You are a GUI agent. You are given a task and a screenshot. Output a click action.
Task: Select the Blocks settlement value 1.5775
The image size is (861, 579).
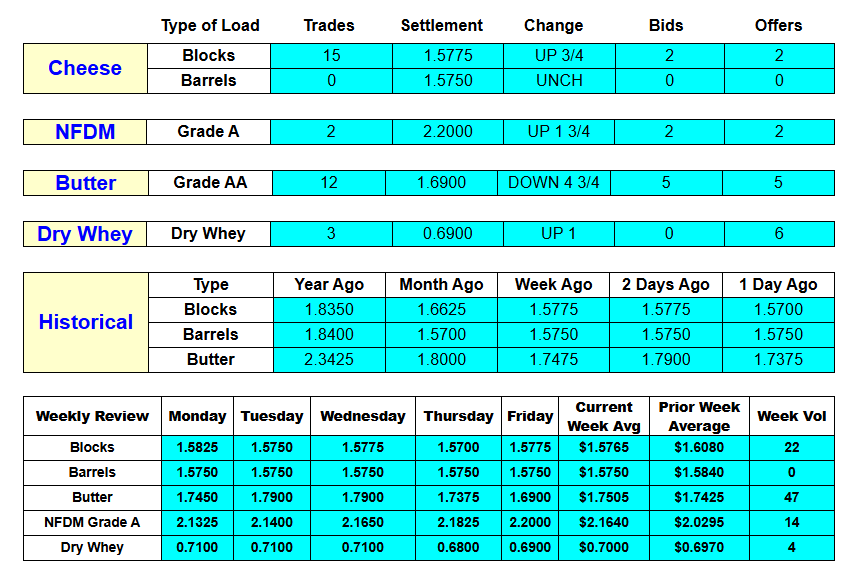448,55
